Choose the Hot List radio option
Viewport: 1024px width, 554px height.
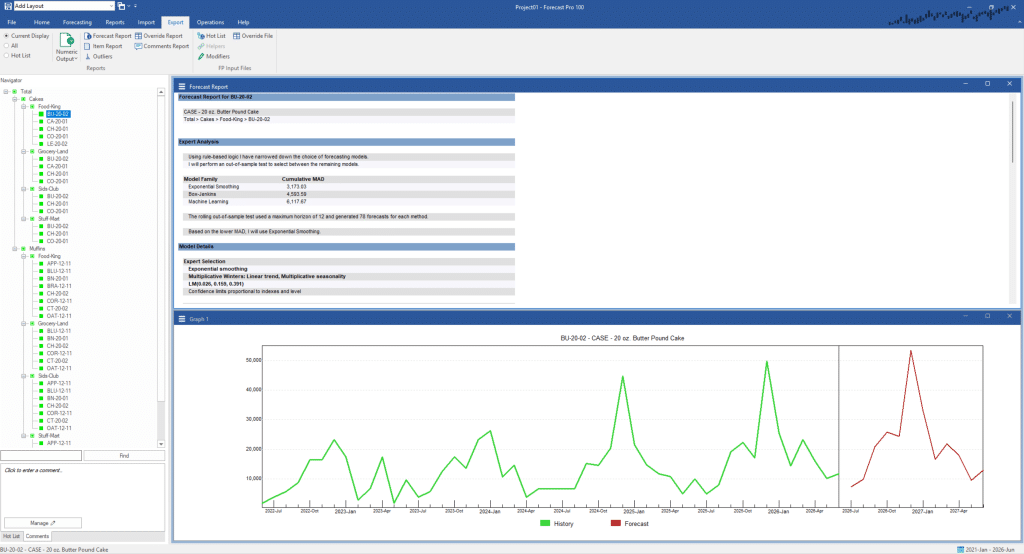coord(6,56)
